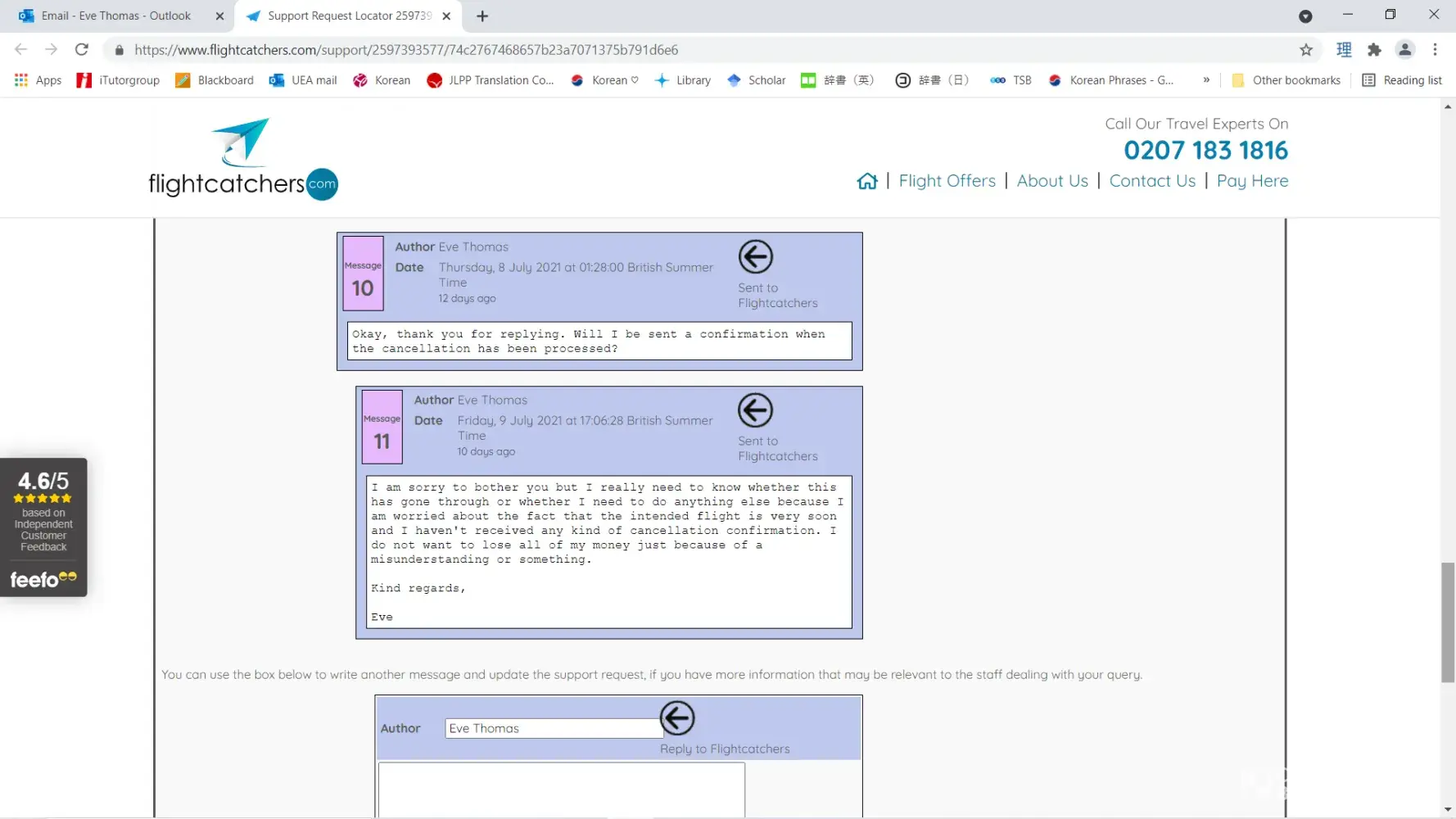1456x819 pixels.
Task: Open the browser extensions puzzle icon
Action: [x=1374, y=50]
